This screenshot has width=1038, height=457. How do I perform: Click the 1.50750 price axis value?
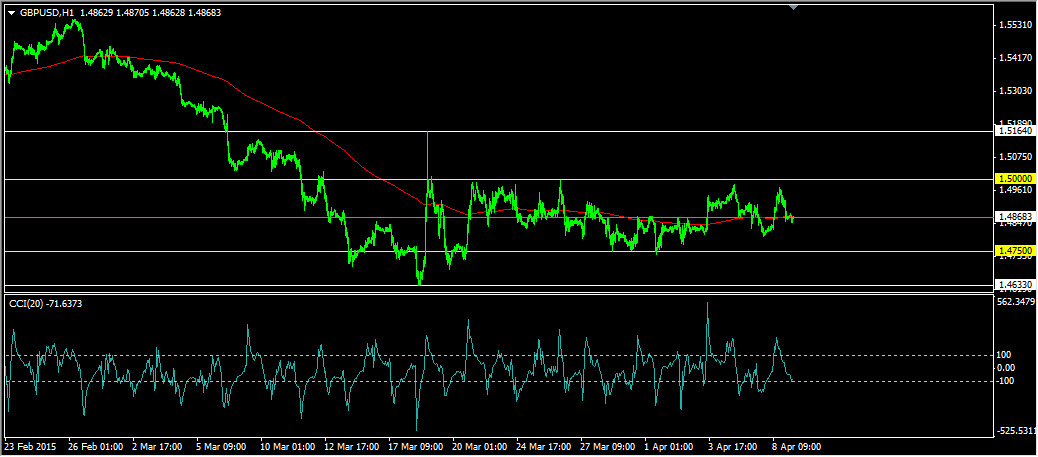point(1015,157)
